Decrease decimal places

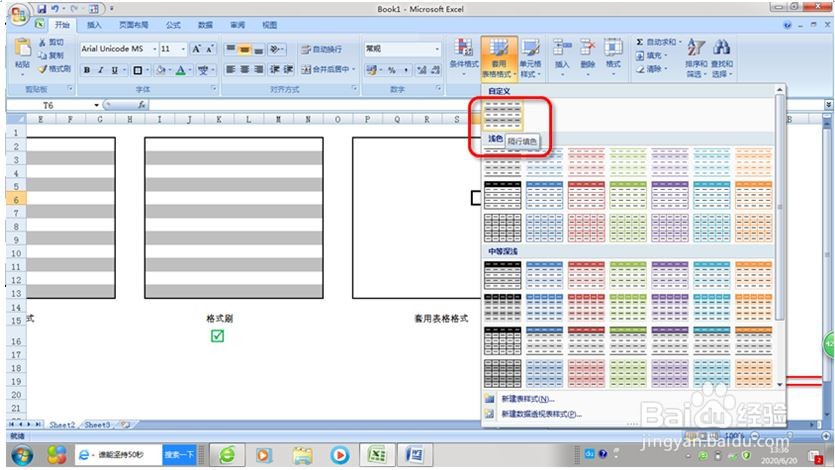[436, 70]
